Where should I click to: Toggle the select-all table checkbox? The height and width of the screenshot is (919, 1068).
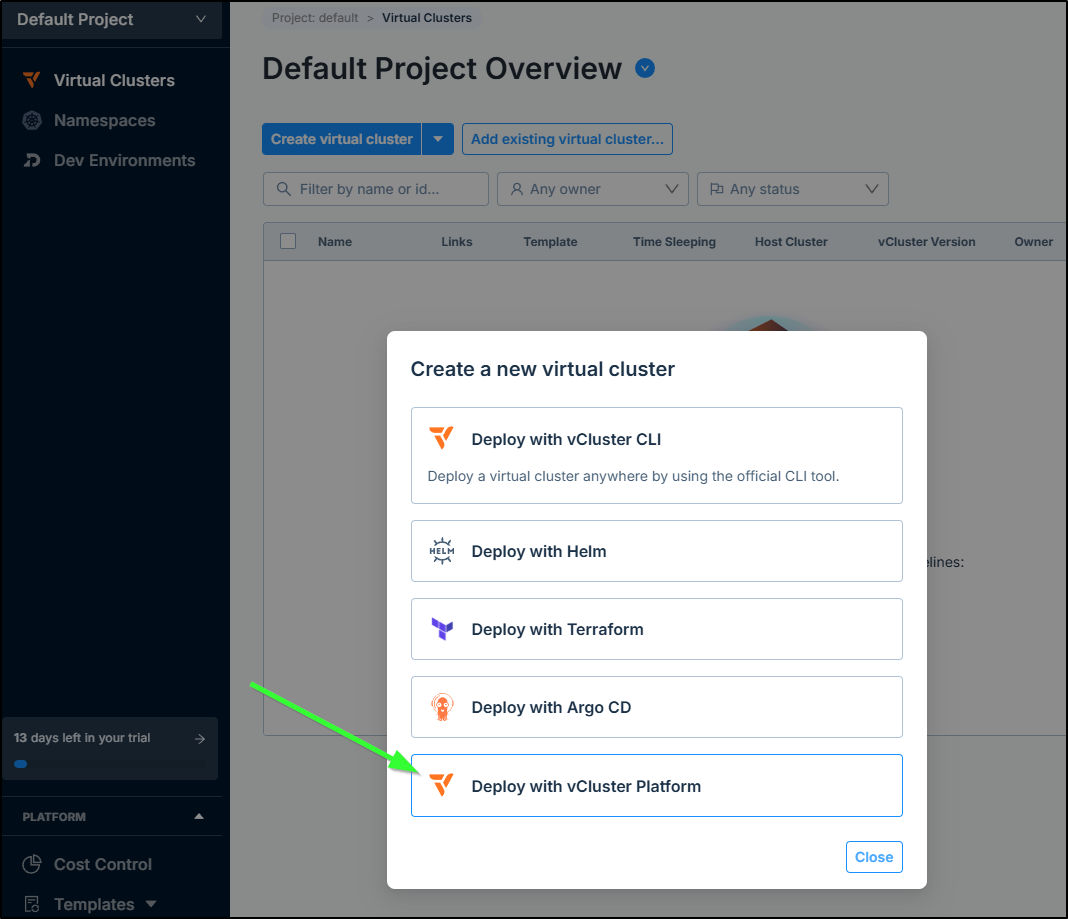[288, 241]
